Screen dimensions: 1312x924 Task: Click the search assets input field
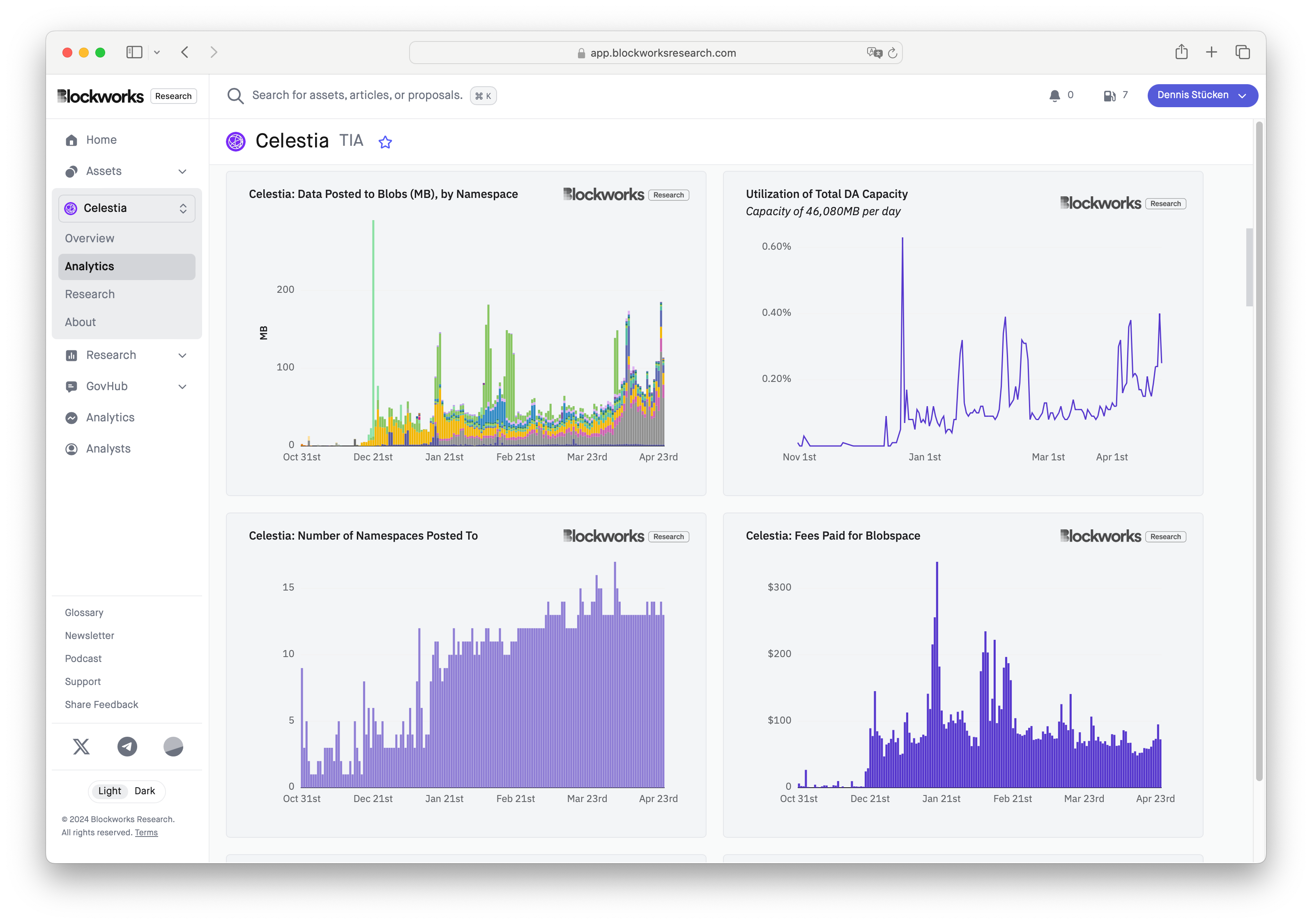pyautogui.click(x=357, y=95)
